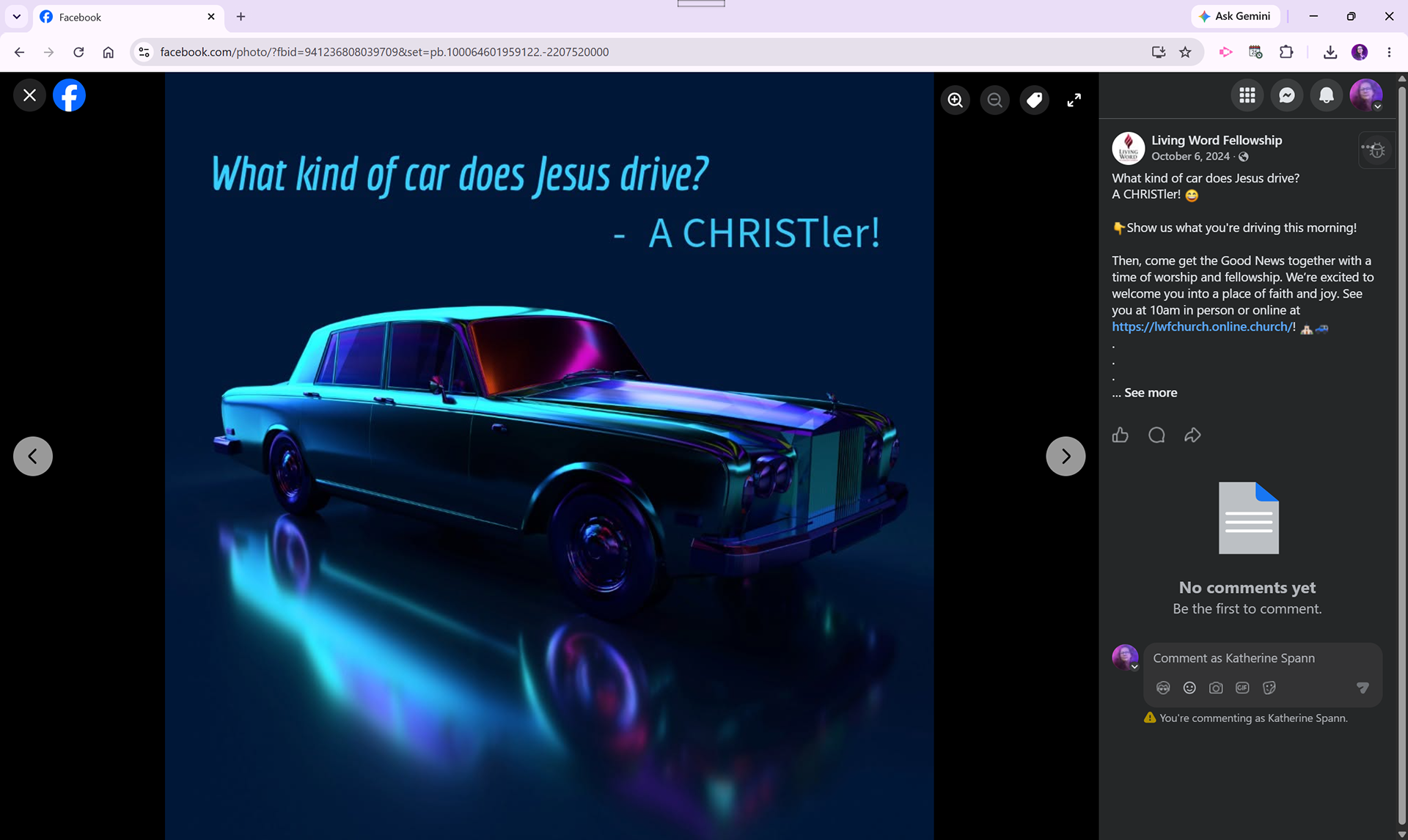Screen dimensions: 1408x840
Task: Share the post
Action: pos(1192,435)
